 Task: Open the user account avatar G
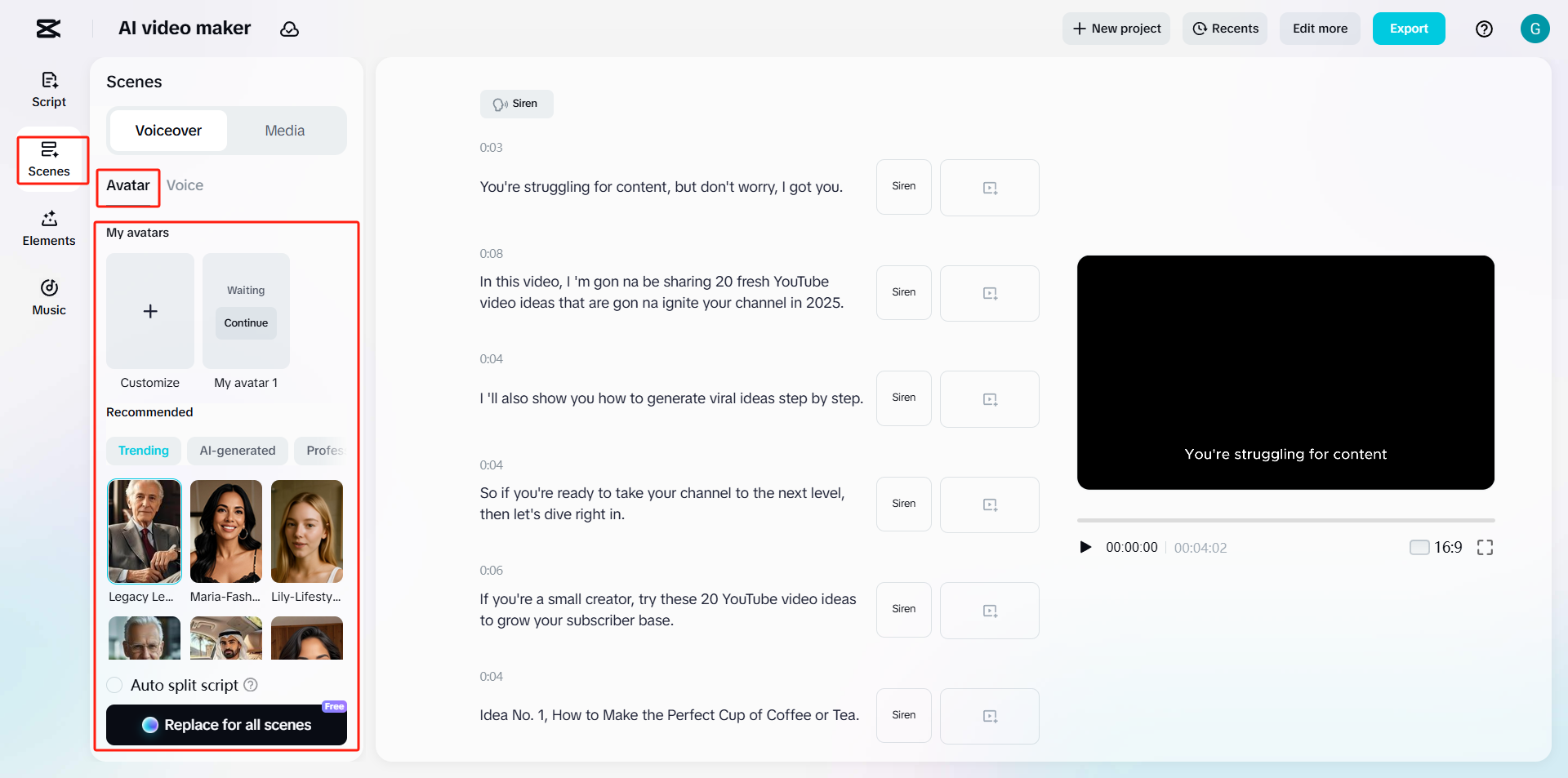coord(1535,29)
